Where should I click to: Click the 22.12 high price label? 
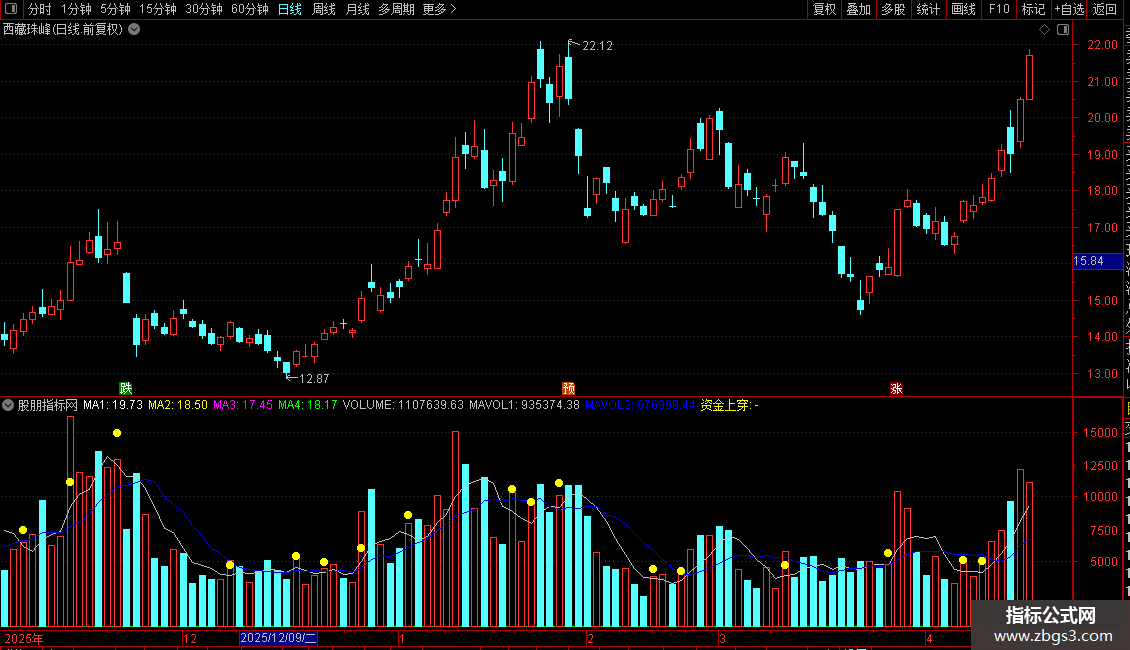(x=597, y=45)
